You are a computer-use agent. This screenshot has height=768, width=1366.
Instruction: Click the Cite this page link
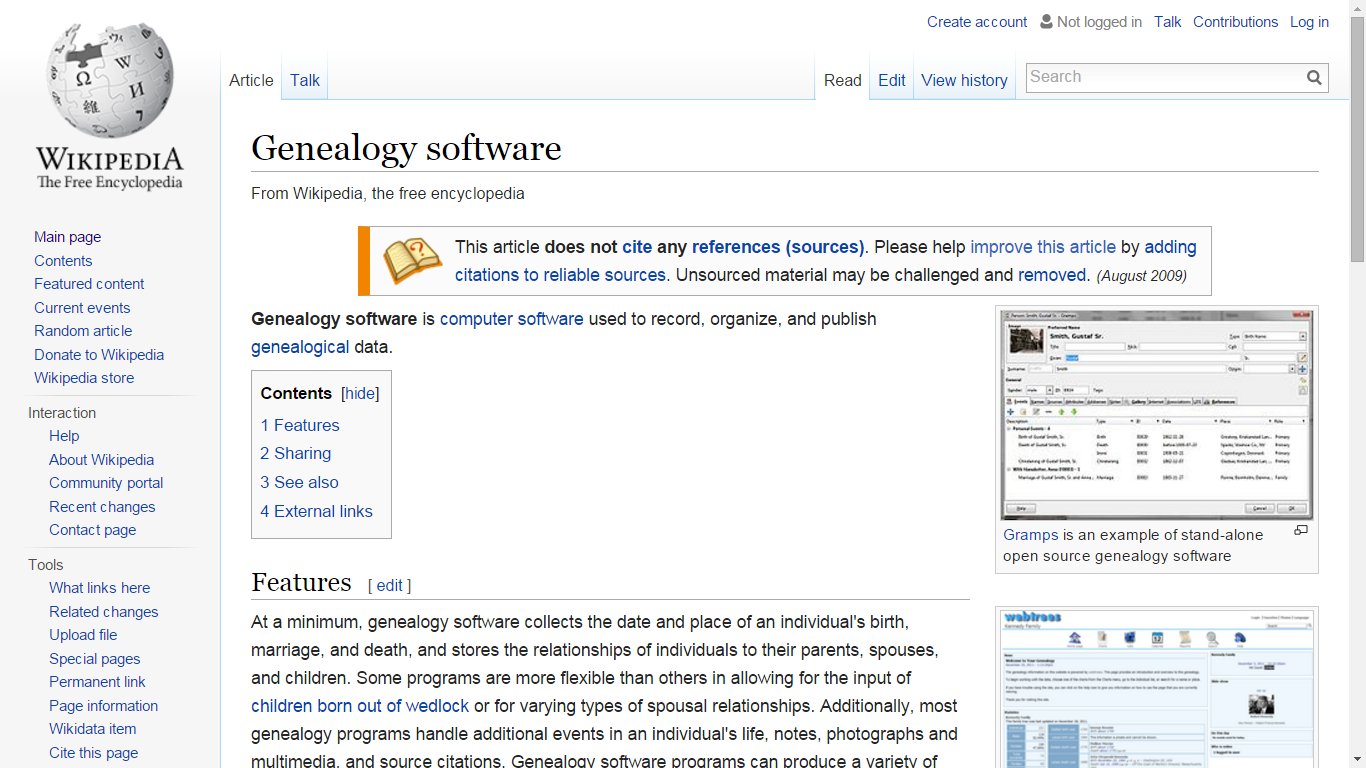(x=93, y=752)
